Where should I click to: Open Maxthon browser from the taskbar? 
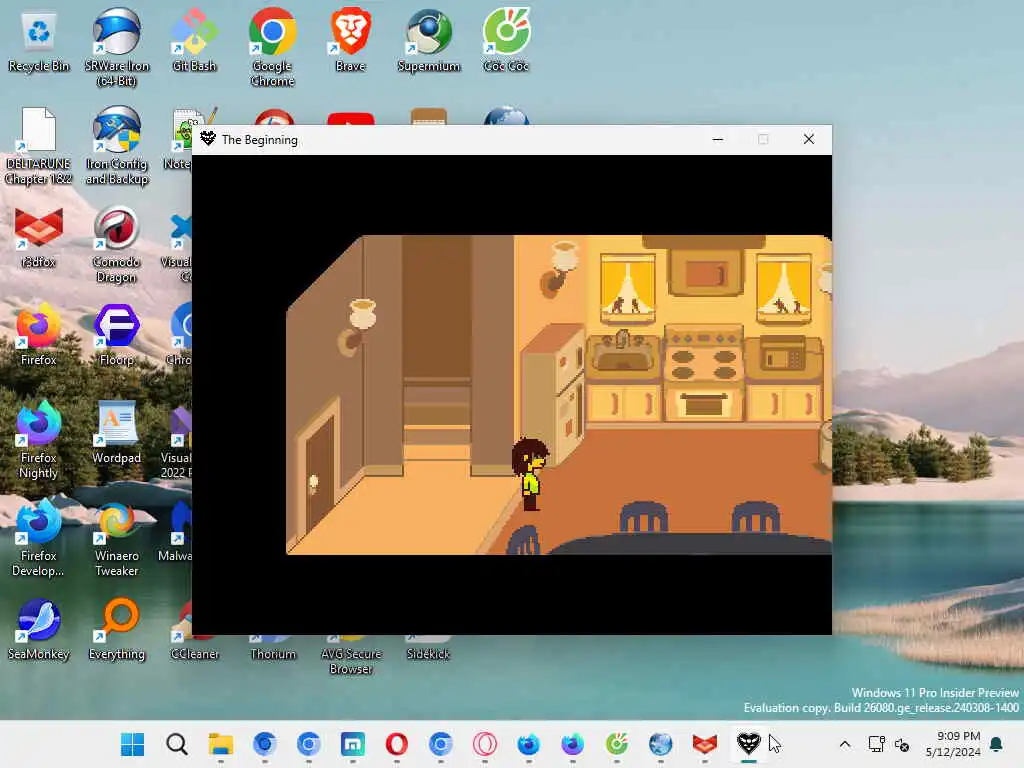pyautogui.click(x=353, y=744)
